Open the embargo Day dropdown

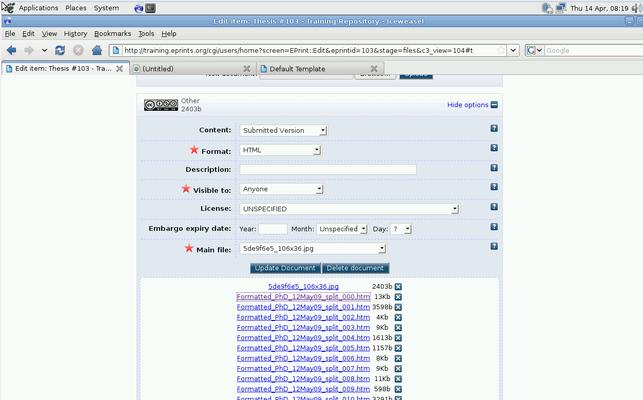pos(401,229)
